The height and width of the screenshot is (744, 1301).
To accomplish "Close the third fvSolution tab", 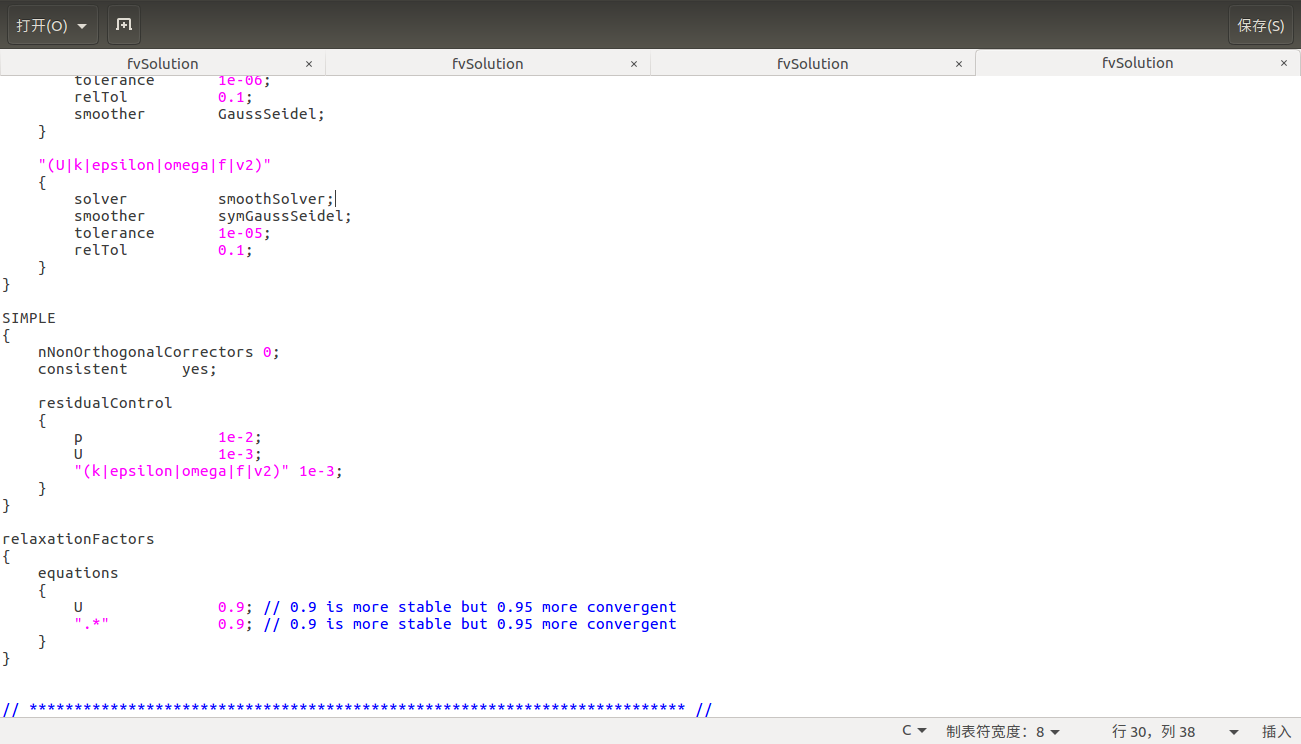I will (x=959, y=64).
